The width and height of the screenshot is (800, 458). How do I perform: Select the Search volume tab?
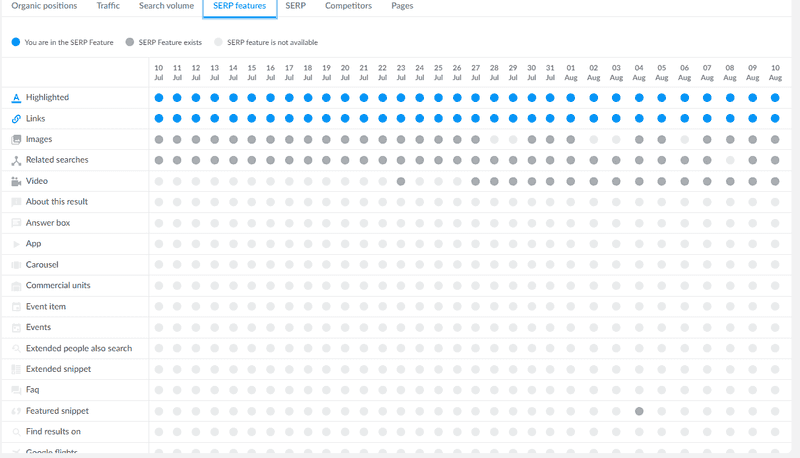click(x=166, y=6)
